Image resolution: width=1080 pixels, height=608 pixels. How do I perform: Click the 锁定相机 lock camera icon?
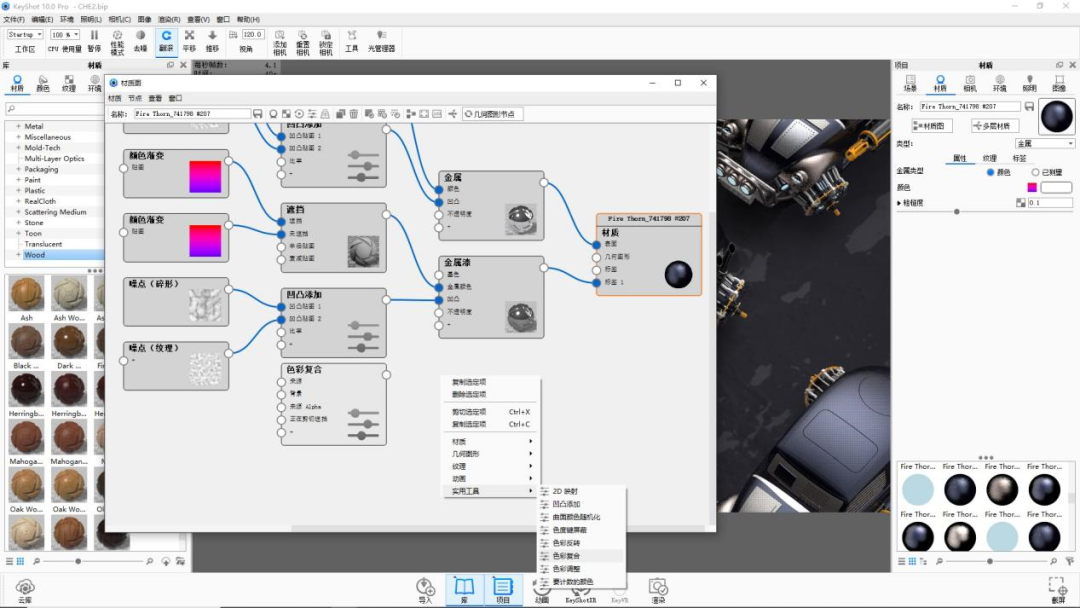[x=326, y=35]
